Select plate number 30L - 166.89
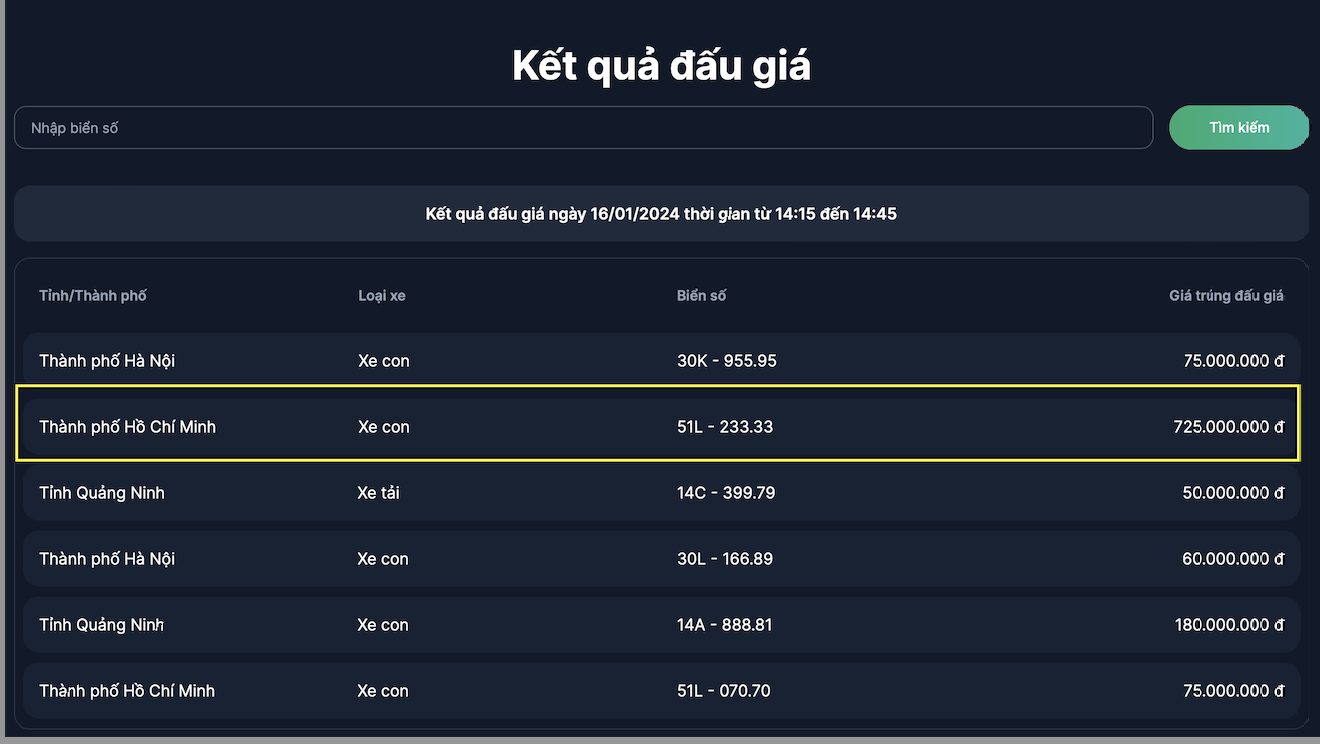 pyautogui.click(x=725, y=559)
